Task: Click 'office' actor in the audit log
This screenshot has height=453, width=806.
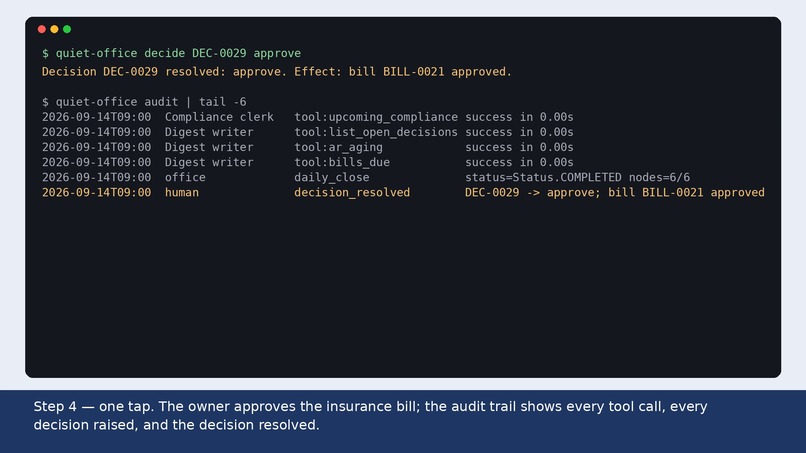Action: (185, 177)
